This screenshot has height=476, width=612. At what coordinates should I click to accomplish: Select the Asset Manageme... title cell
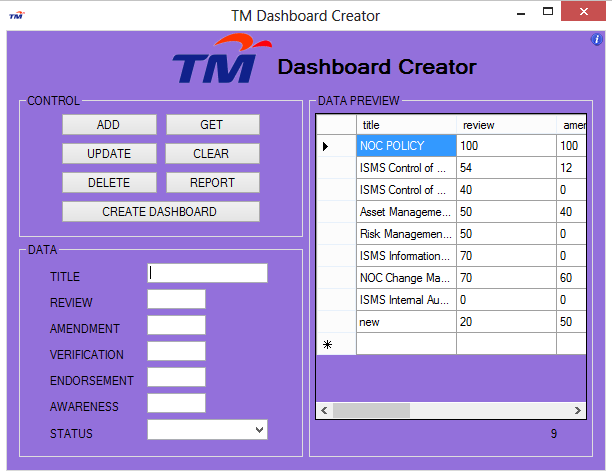coord(406,212)
